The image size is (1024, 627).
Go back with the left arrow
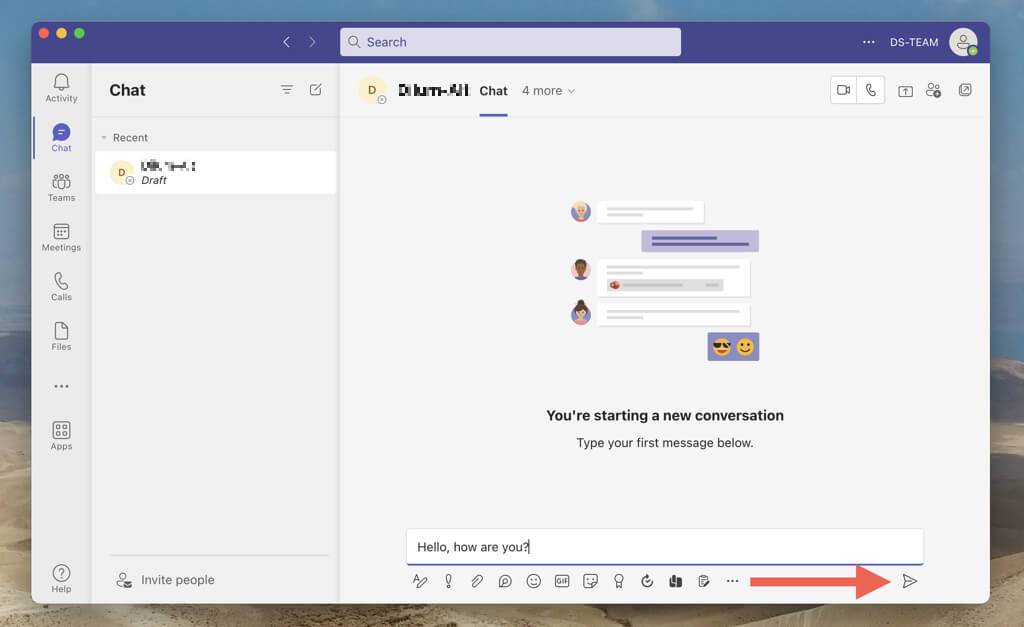pyautogui.click(x=286, y=42)
